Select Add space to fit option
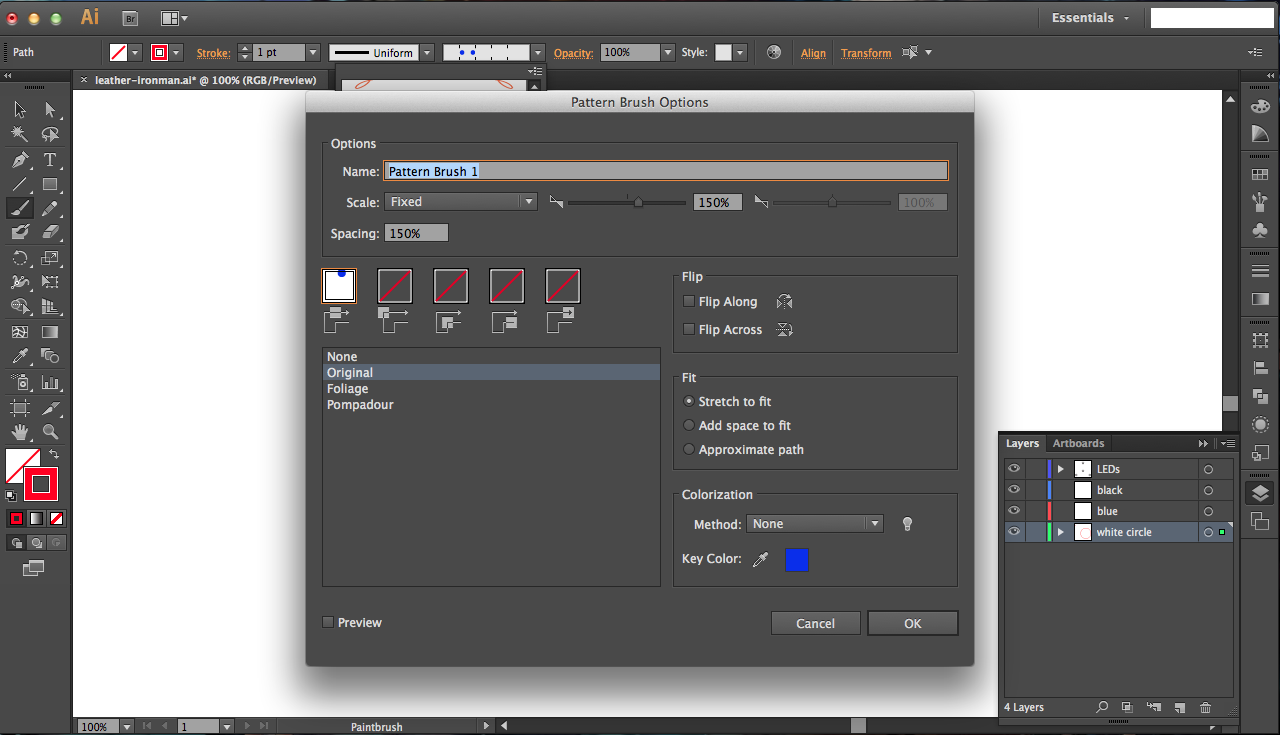 click(688, 426)
